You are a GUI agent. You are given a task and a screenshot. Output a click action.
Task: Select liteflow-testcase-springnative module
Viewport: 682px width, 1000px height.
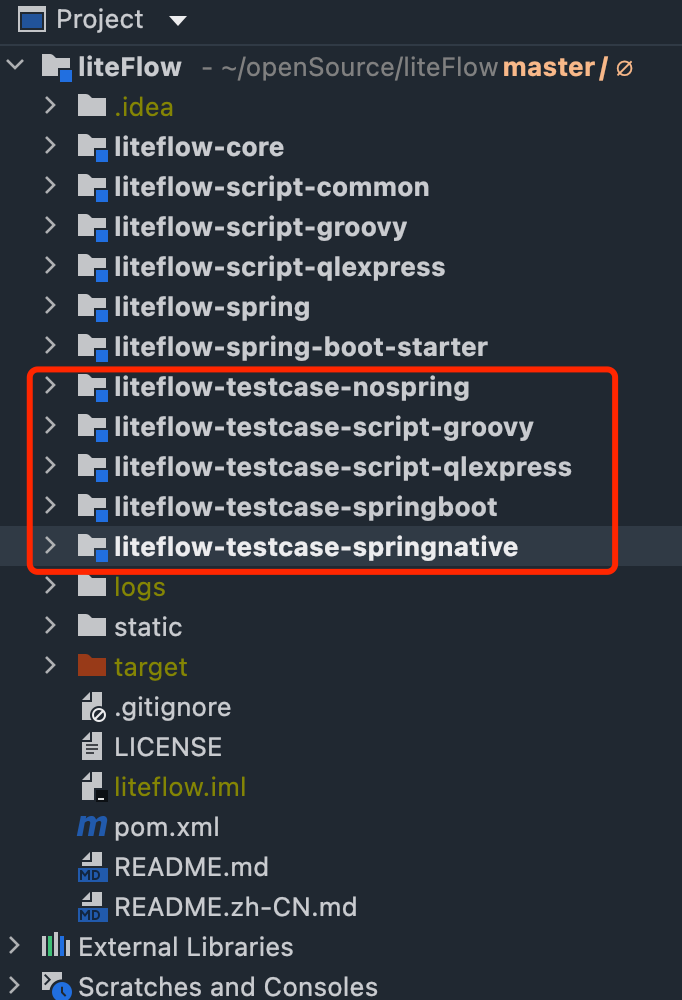(315, 547)
